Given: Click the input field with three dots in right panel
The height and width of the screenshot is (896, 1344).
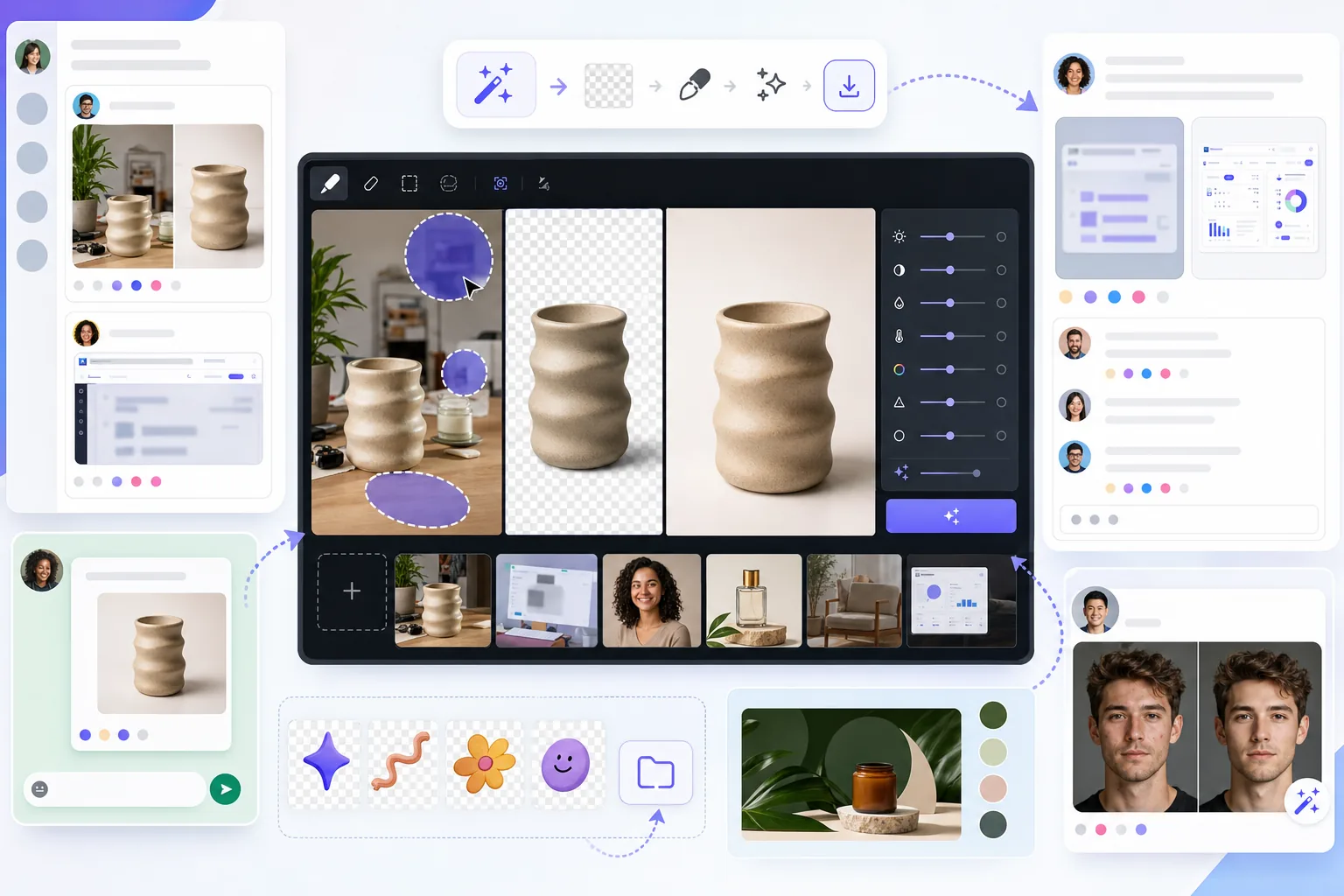Looking at the screenshot, I should point(1189,520).
